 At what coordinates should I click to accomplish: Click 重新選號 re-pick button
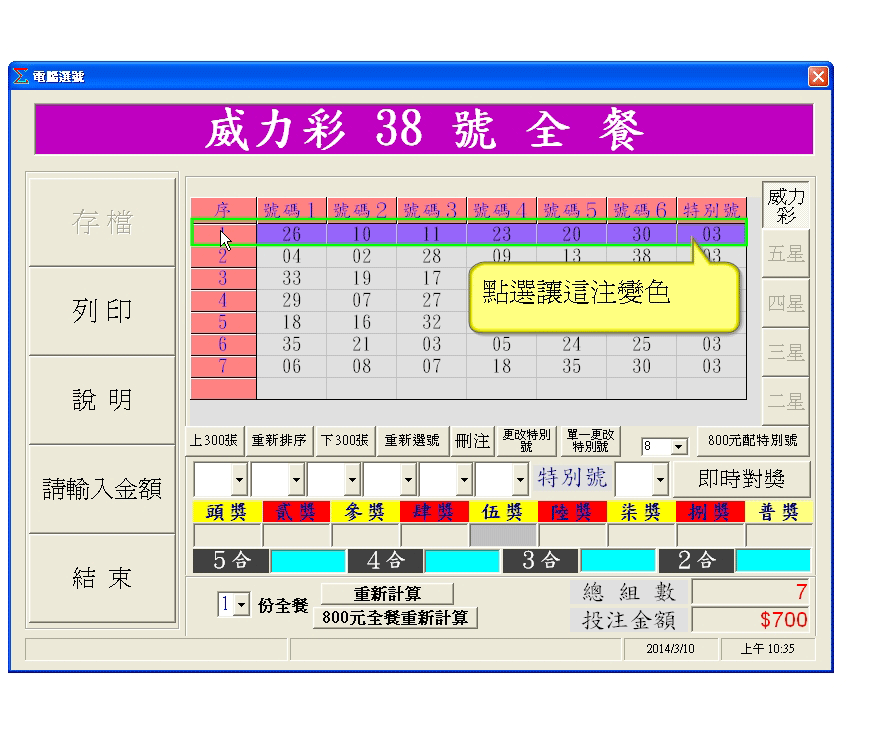pyautogui.click(x=412, y=440)
